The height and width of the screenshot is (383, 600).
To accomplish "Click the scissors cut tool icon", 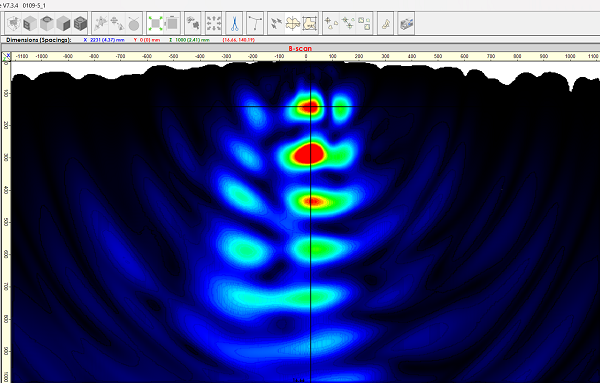I will click(x=234, y=24).
